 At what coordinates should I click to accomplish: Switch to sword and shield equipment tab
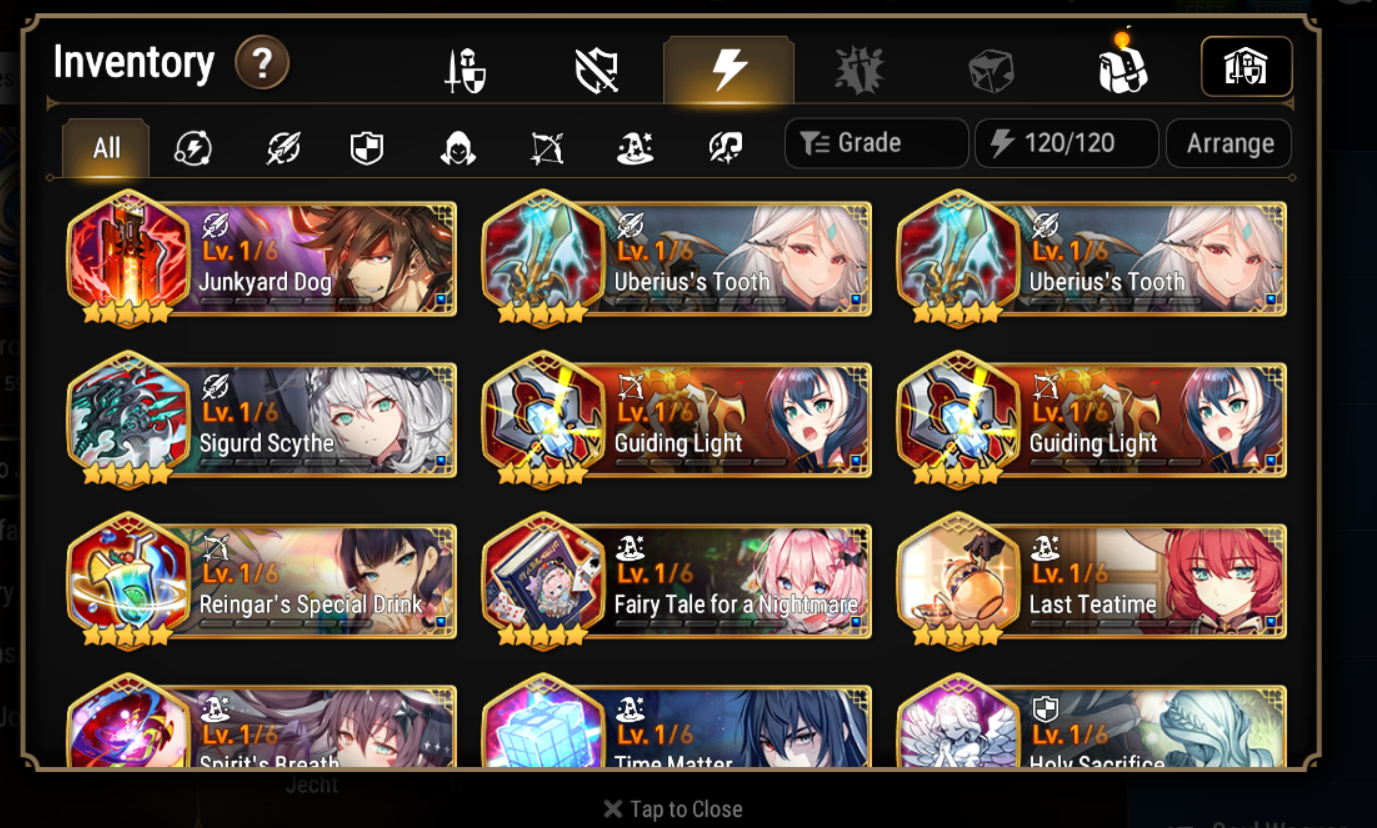[x=465, y=71]
